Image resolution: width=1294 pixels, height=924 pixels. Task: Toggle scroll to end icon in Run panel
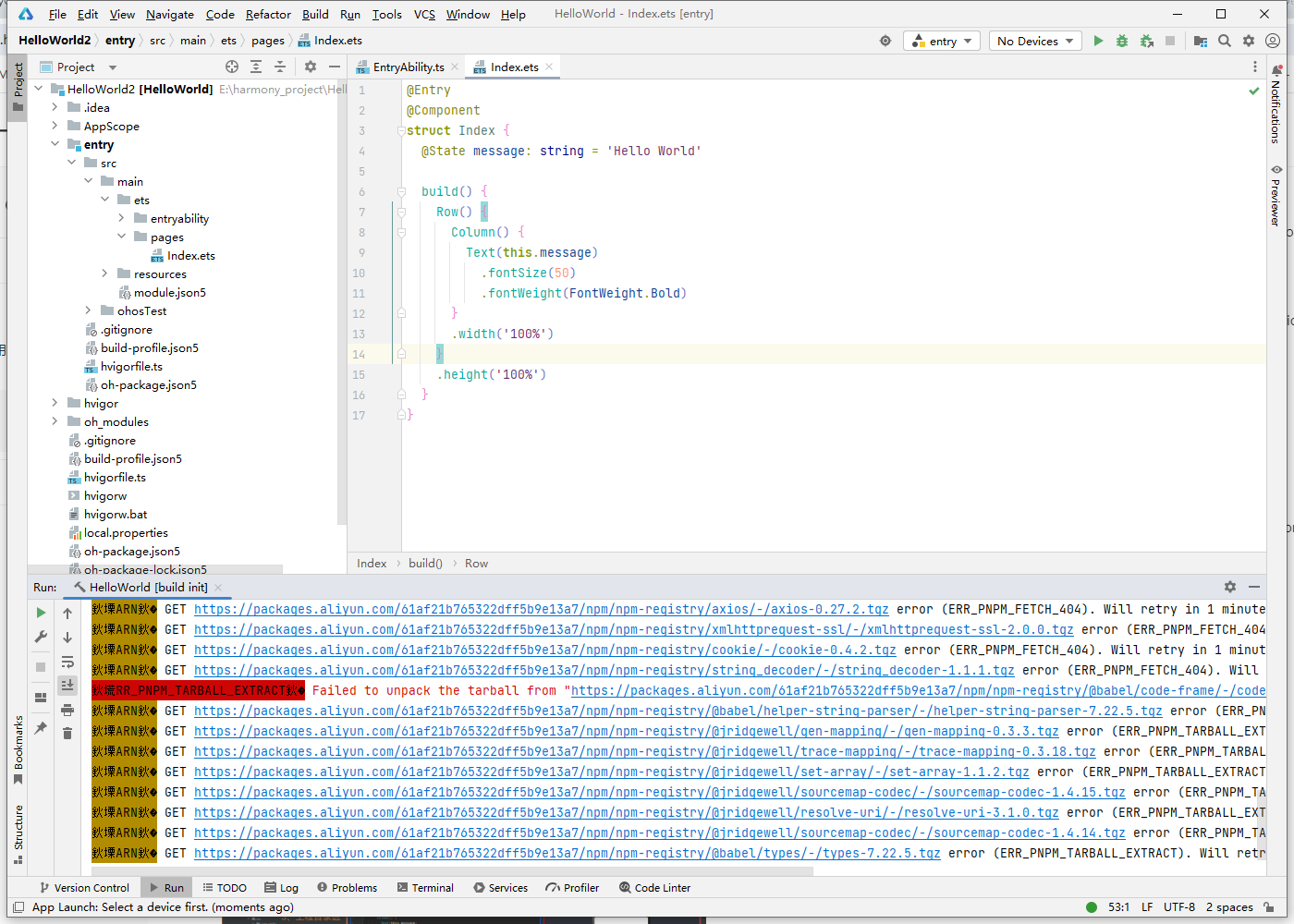coord(67,685)
